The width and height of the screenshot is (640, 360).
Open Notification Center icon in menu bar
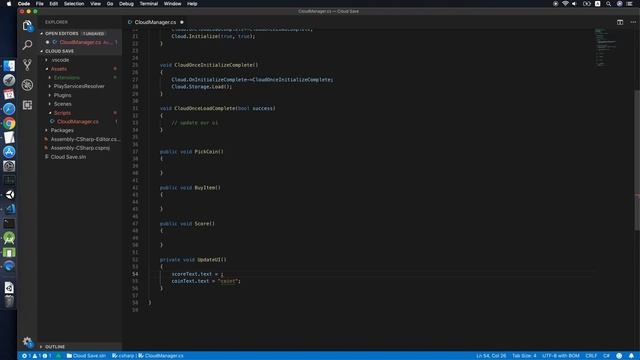629,4
